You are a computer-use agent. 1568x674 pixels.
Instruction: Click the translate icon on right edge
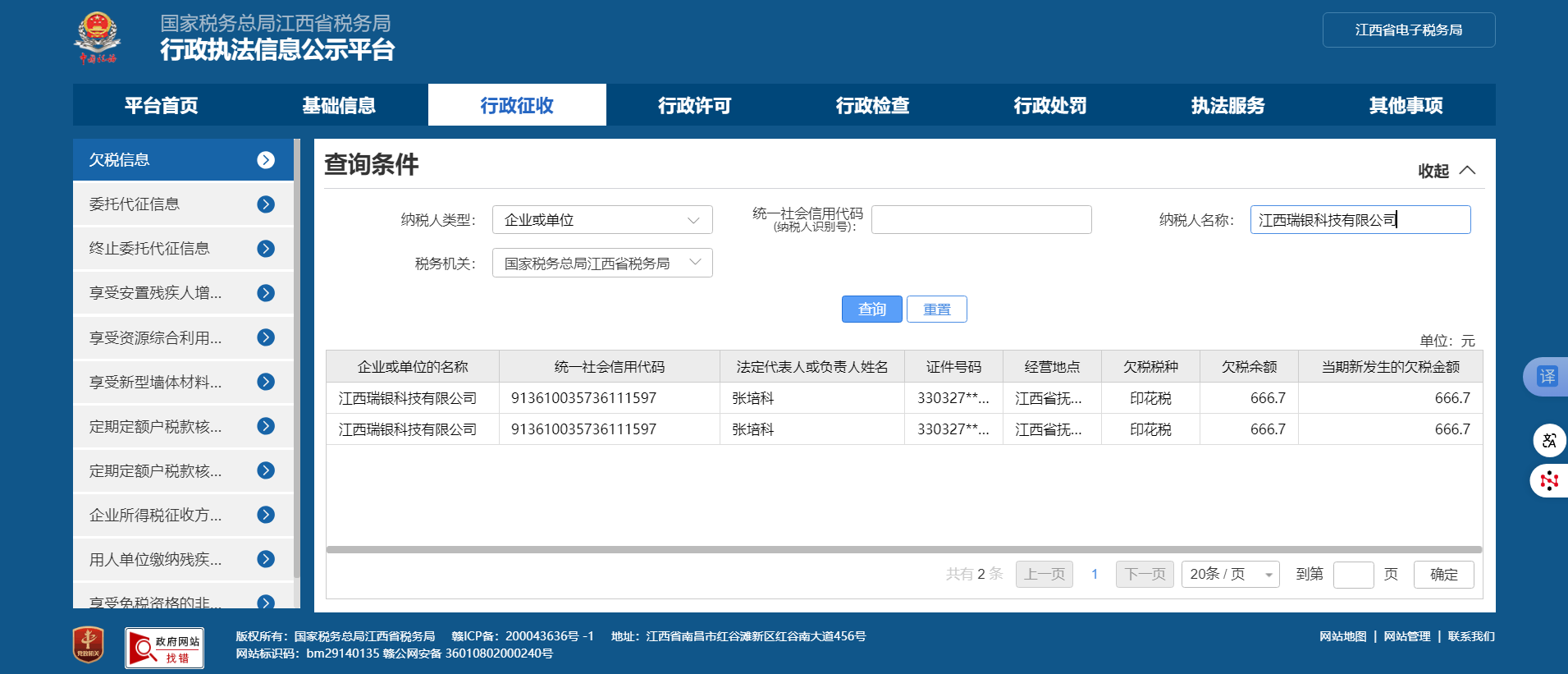[1547, 377]
